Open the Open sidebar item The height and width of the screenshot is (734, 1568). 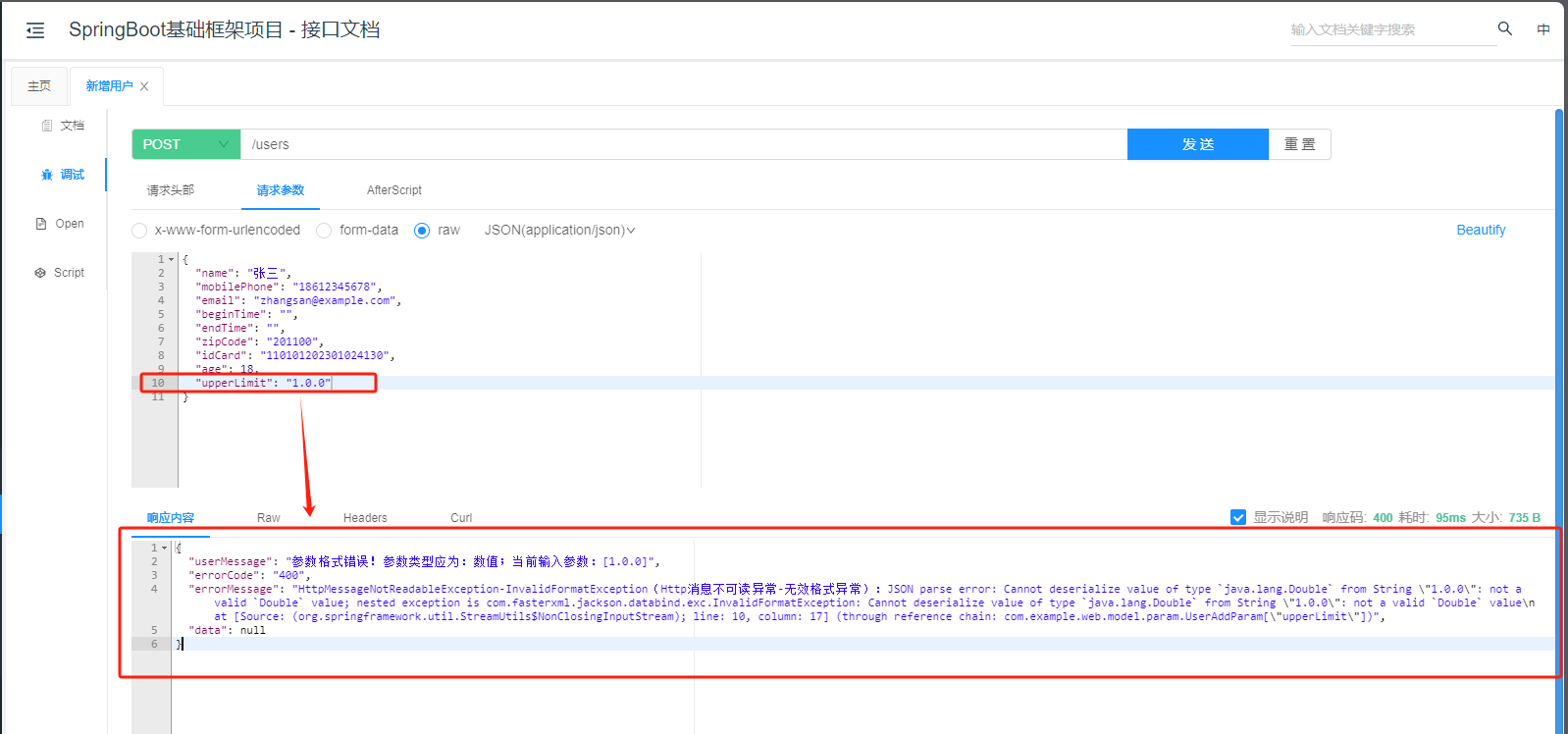[60, 224]
